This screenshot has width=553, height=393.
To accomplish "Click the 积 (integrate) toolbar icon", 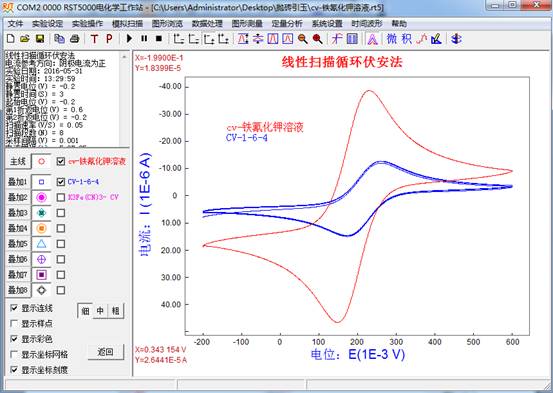I will (x=407, y=38).
